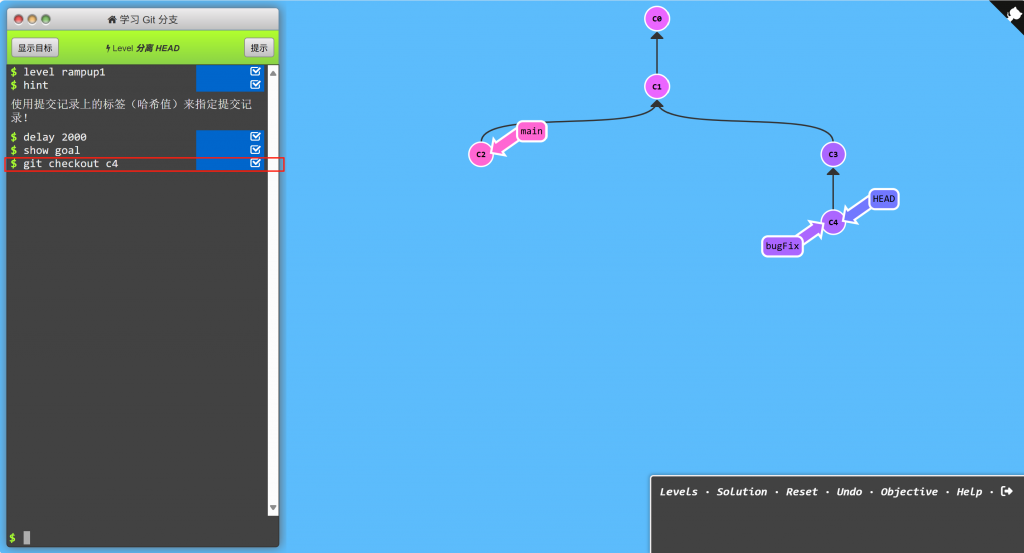Click Undo in the bottom toolbar

point(849,492)
